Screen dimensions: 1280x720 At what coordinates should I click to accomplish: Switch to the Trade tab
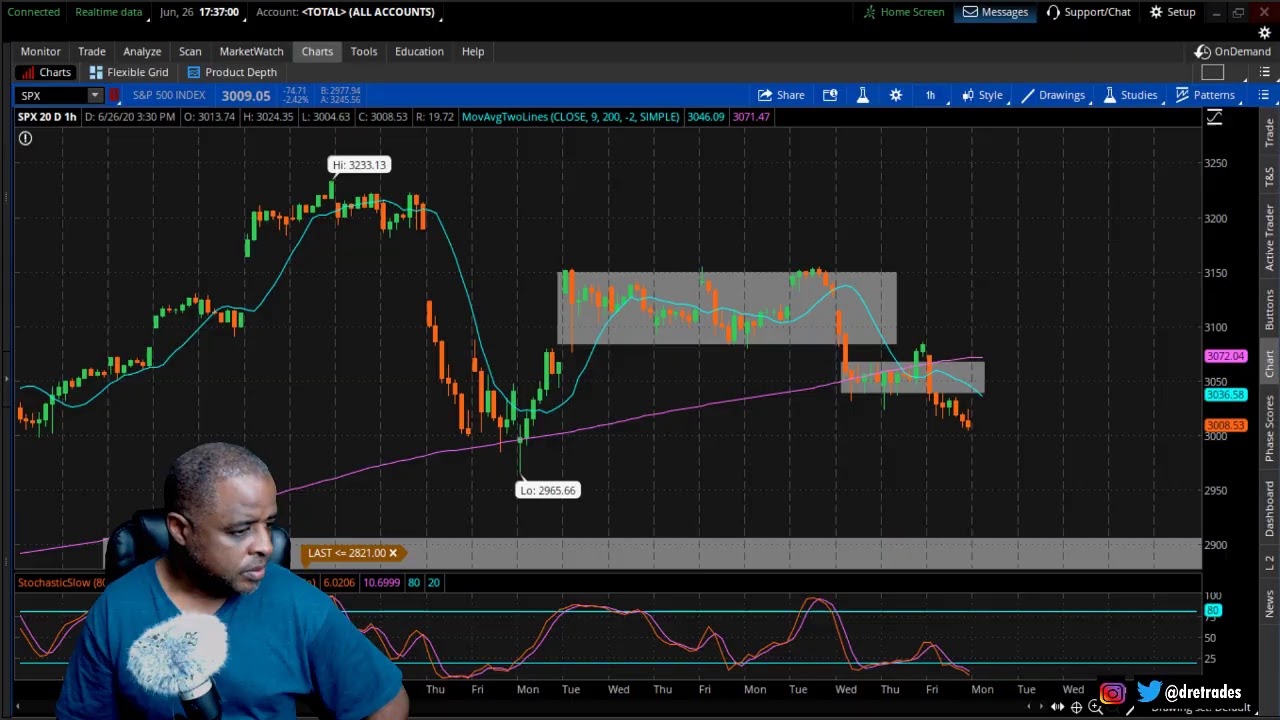point(92,51)
